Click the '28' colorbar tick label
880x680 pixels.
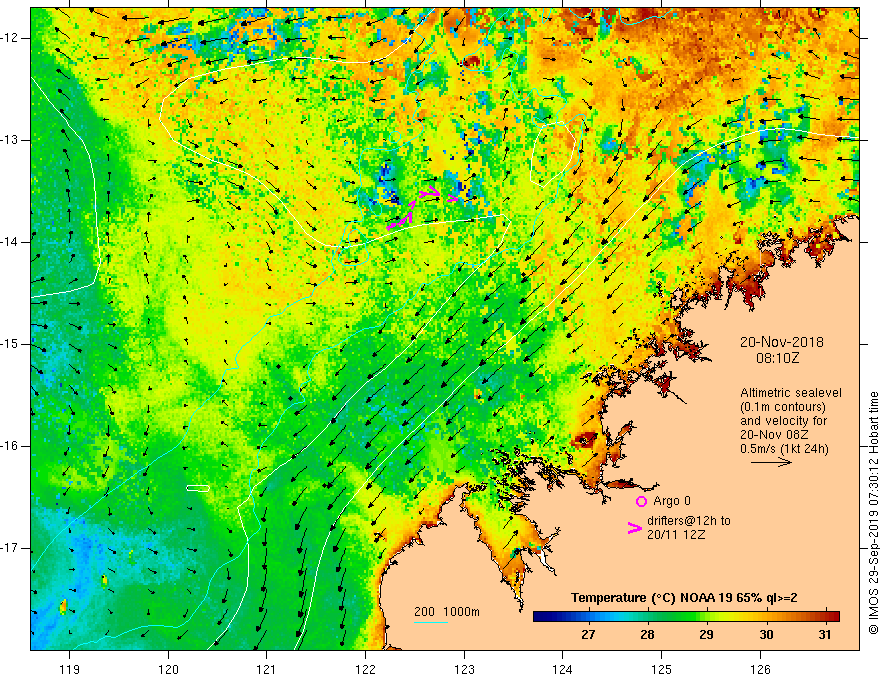click(647, 635)
